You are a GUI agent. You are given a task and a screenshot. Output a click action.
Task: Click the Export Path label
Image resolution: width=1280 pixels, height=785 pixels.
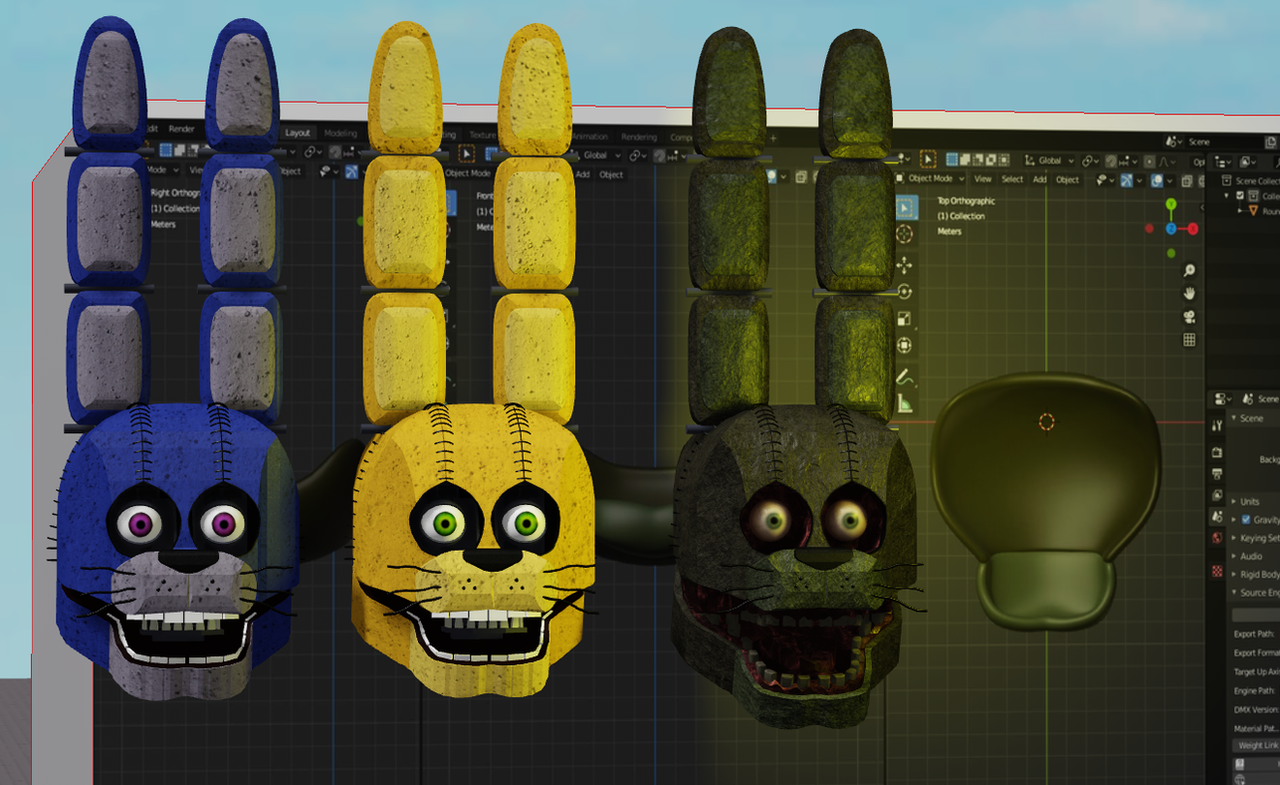[1254, 634]
